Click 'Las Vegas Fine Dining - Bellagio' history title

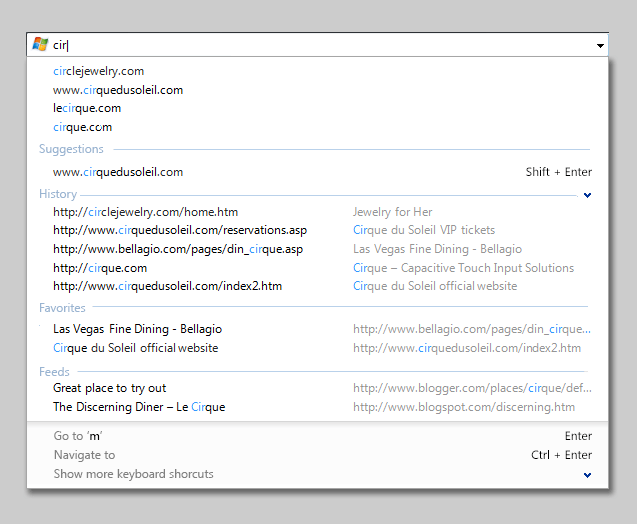[x=438, y=249]
